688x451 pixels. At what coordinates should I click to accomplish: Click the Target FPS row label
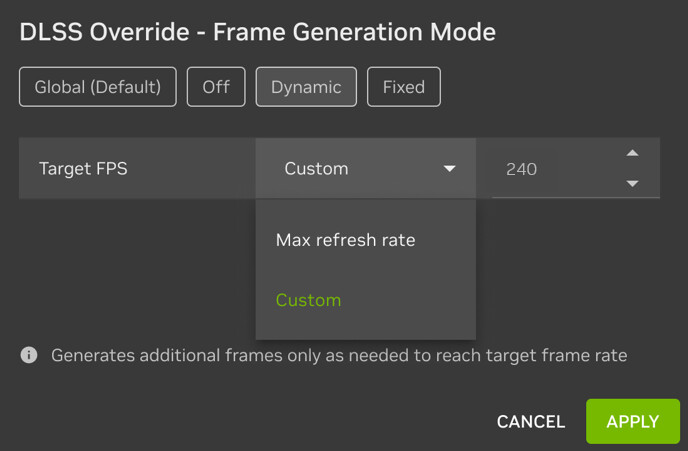pyautogui.click(x=83, y=169)
